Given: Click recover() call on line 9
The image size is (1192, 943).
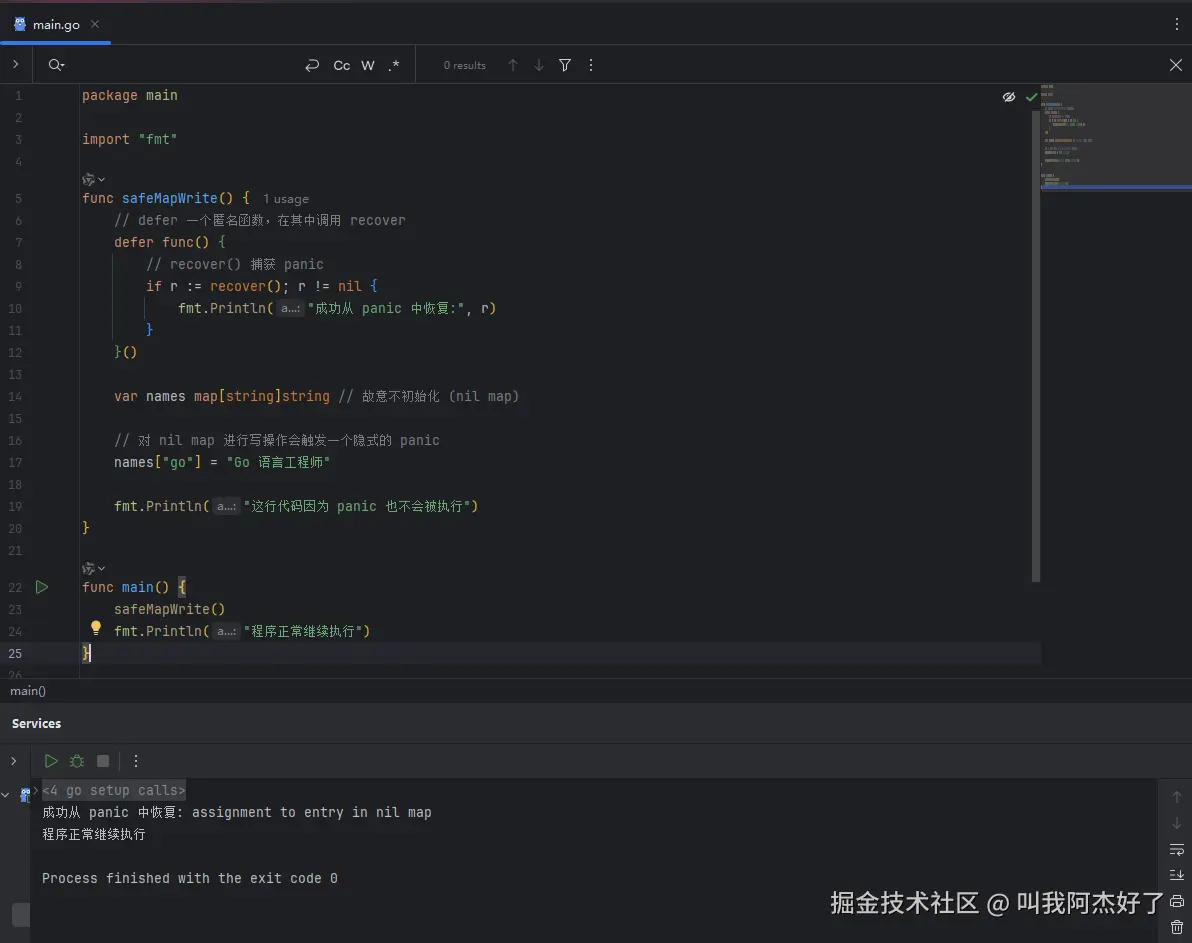Looking at the screenshot, I should click(x=246, y=286).
